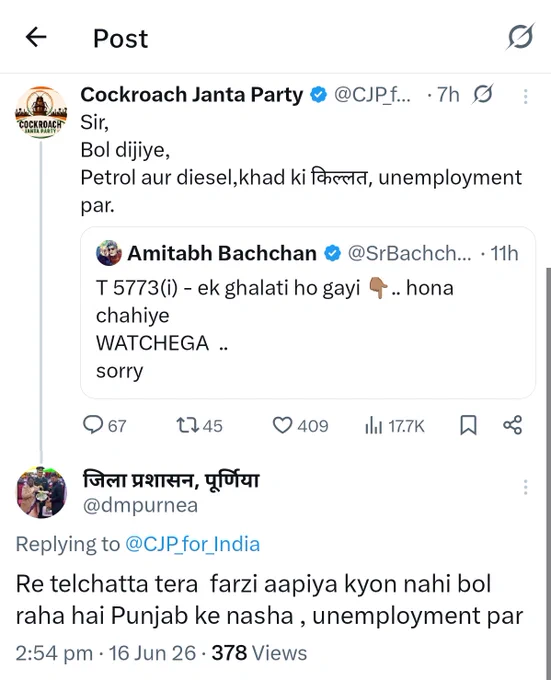
Task: Go back using the arrow icon
Action: (x=36, y=37)
